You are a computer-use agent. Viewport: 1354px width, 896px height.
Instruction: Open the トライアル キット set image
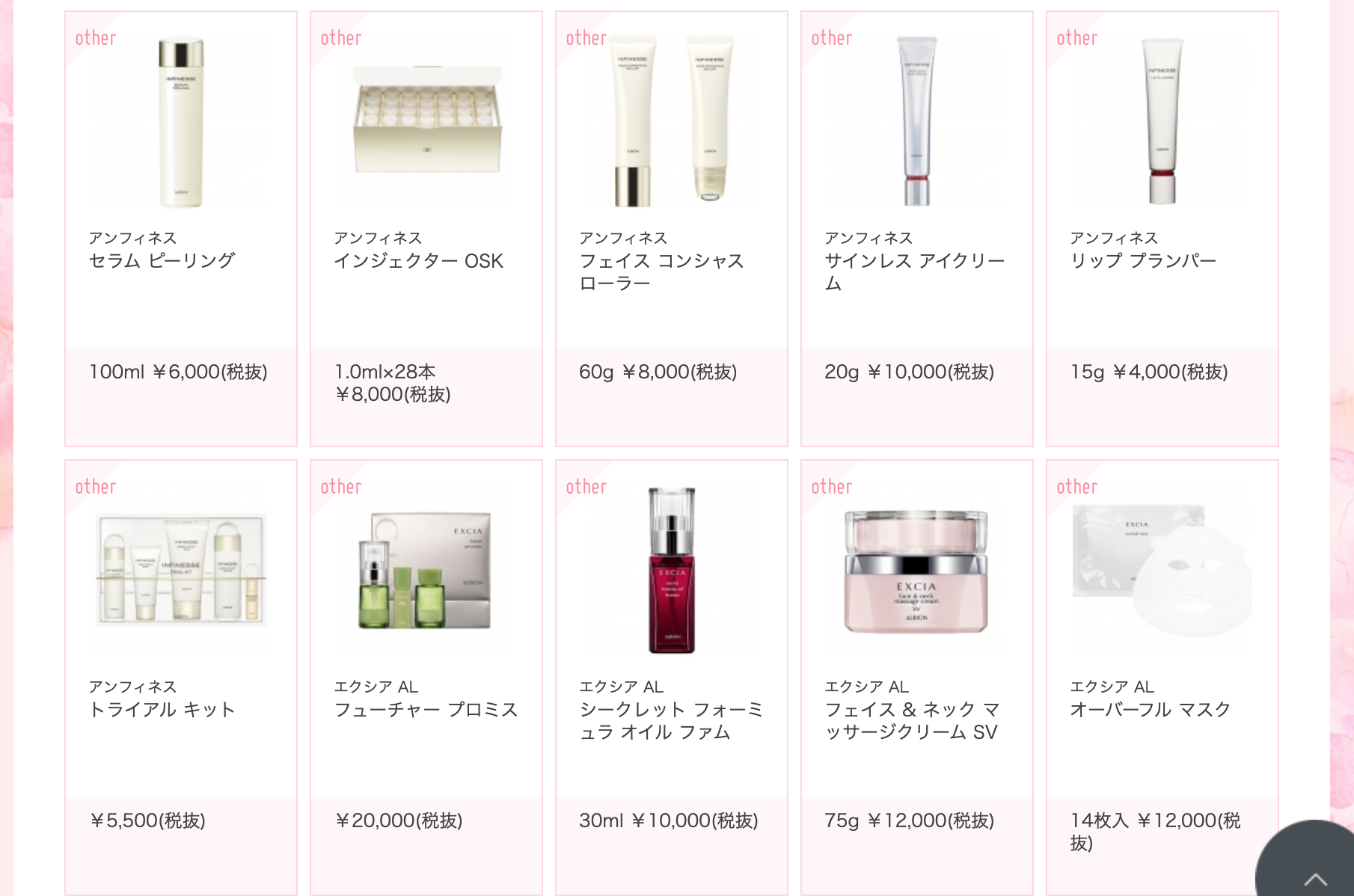click(181, 570)
